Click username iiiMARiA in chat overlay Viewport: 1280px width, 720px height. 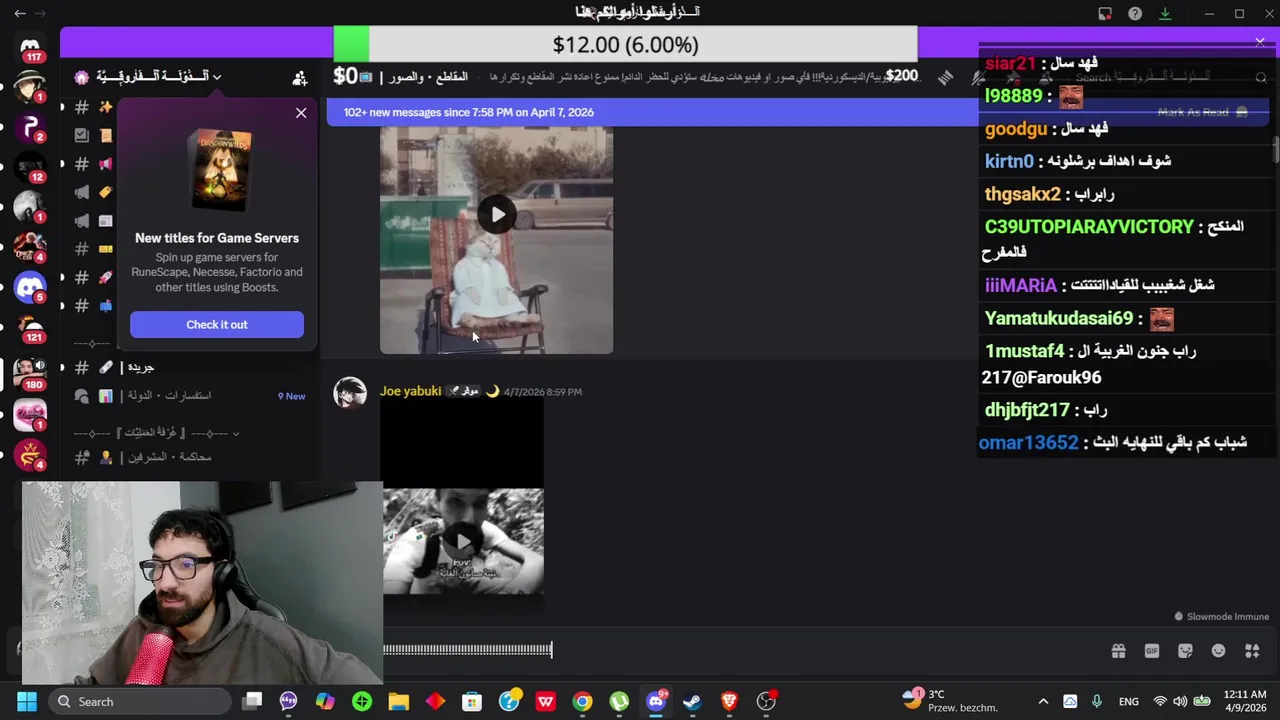[x=1020, y=285]
